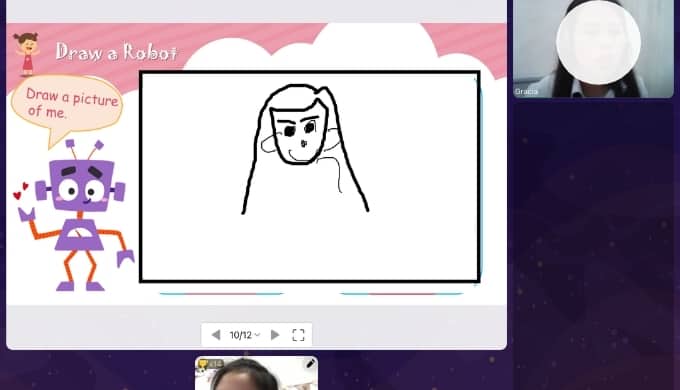680x390 pixels.
Task: Go to the previous slide arrow
Action: click(x=216, y=335)
